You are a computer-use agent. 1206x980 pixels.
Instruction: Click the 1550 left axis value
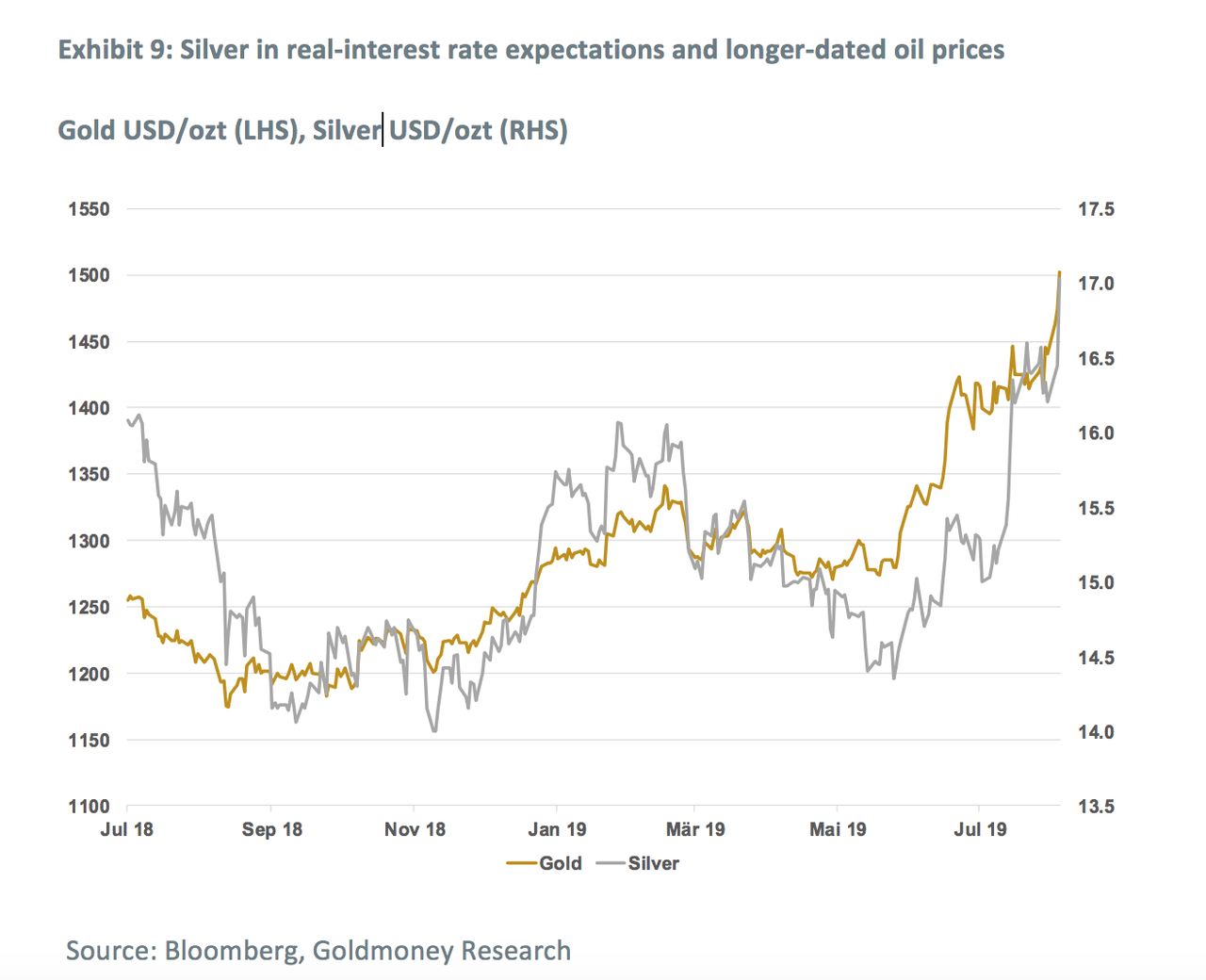(x=89, y=209)
